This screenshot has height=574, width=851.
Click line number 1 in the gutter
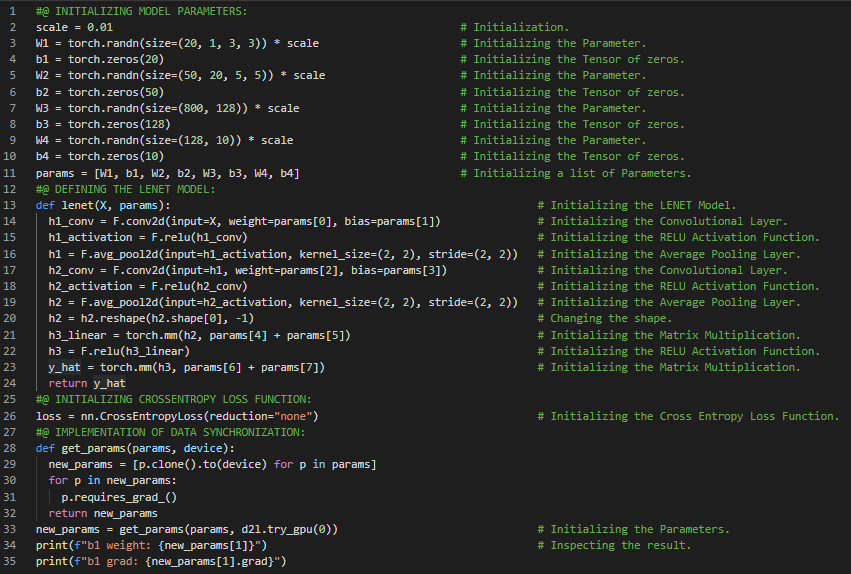12,11
